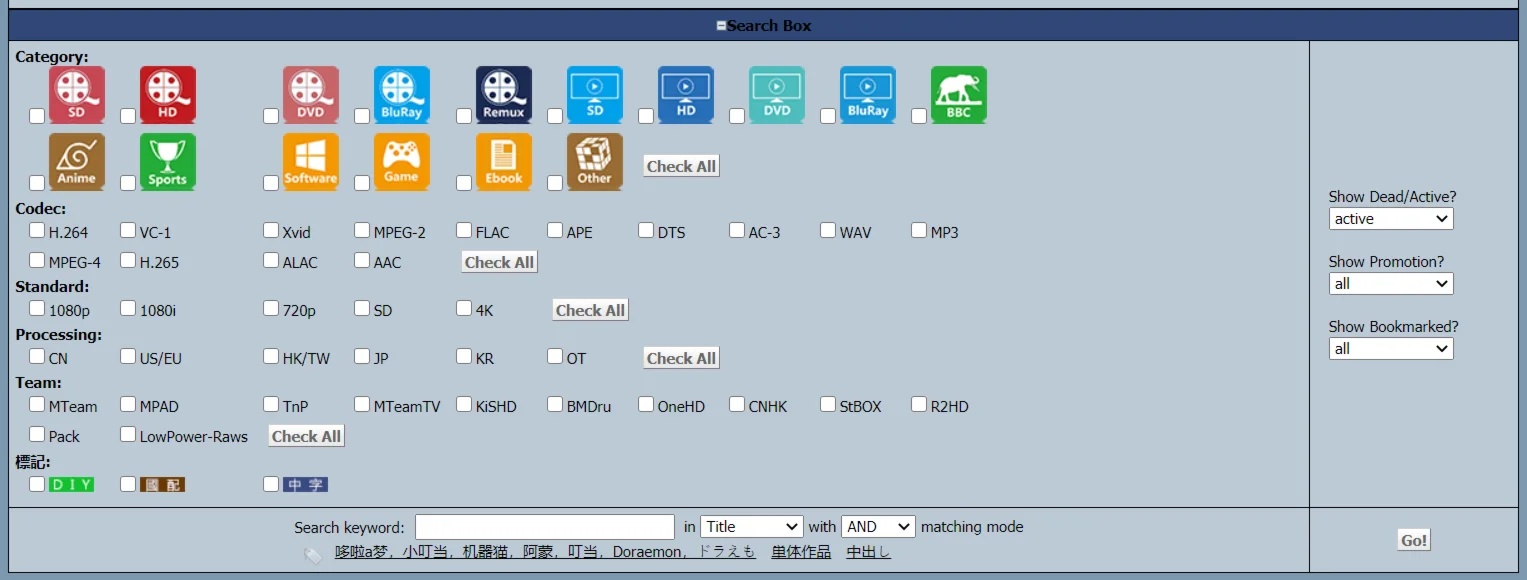This screenshot has height=580, width=1527.
Task: Click the blue 中字 tag badge
Action: click(305, 485)
